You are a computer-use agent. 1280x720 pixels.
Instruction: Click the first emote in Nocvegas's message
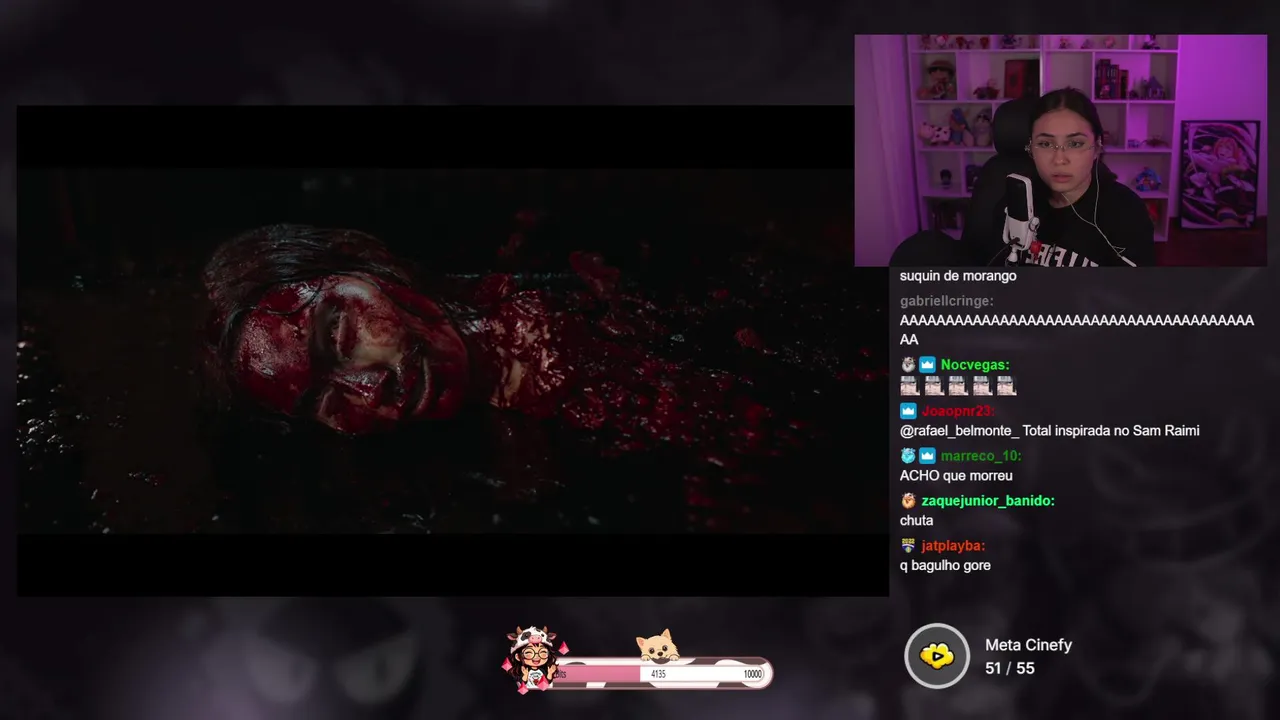(x=909, y=386)
